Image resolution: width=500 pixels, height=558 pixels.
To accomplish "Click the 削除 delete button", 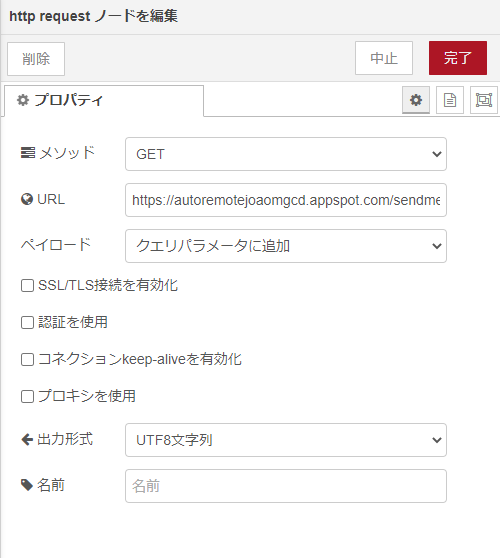I will coord(36,59).
